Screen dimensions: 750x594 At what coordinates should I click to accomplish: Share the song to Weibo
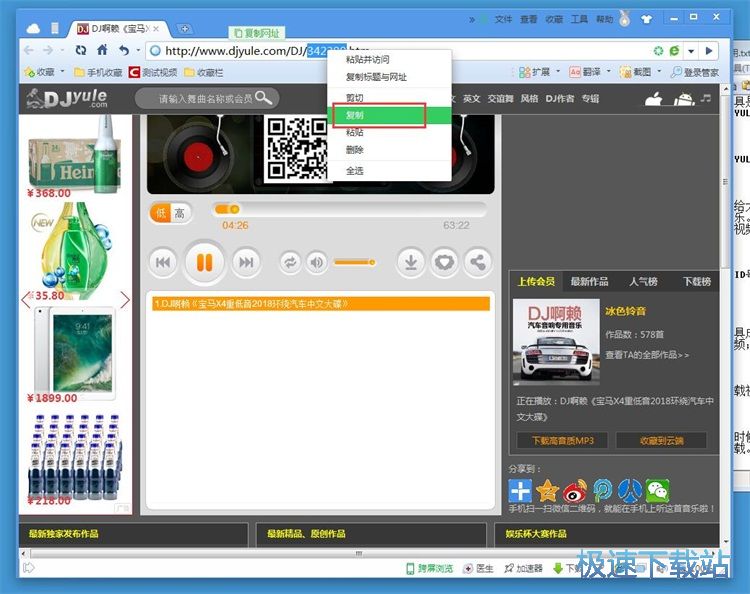pyautogui.click(x=575, y=491)
